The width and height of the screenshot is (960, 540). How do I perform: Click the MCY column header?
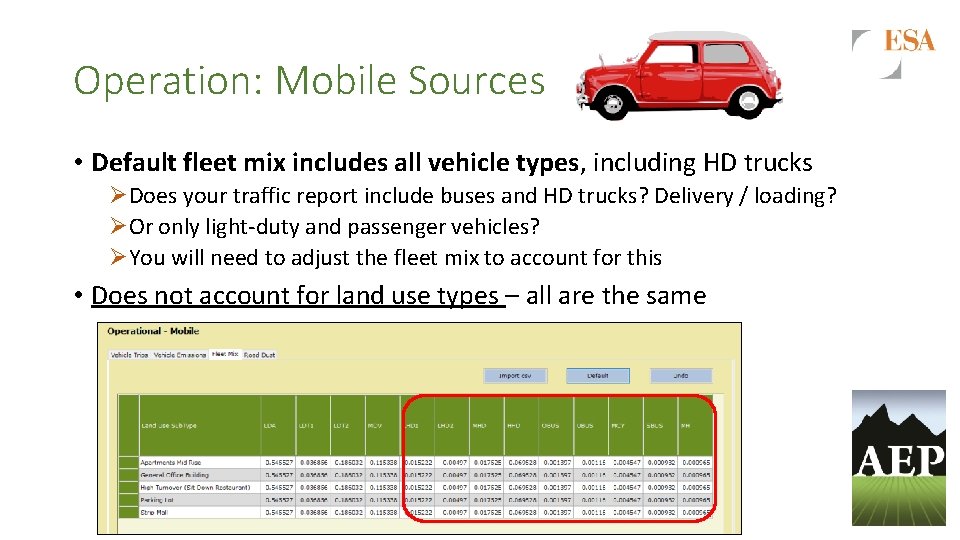click(x=626, y=426)
